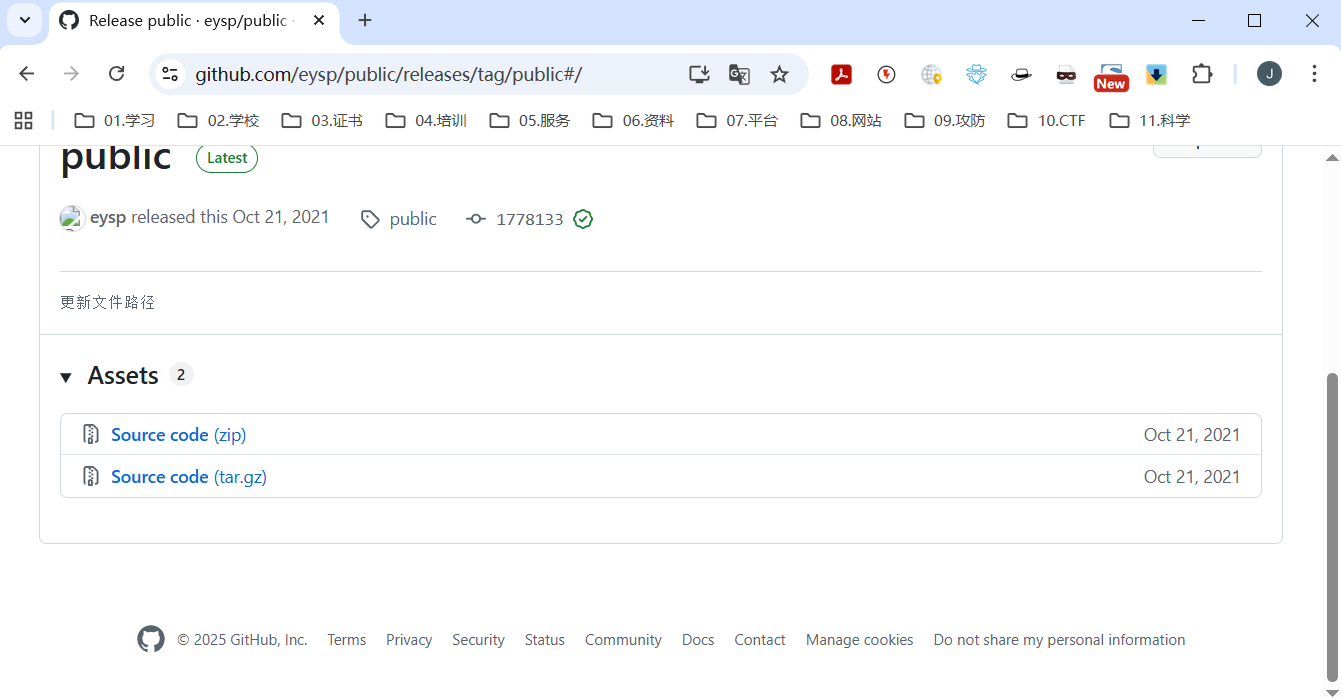Image resolution: width=1341 pixels, height=699 pixels.
Task: Click the eysp user avatar
Action: coord(72,218)
